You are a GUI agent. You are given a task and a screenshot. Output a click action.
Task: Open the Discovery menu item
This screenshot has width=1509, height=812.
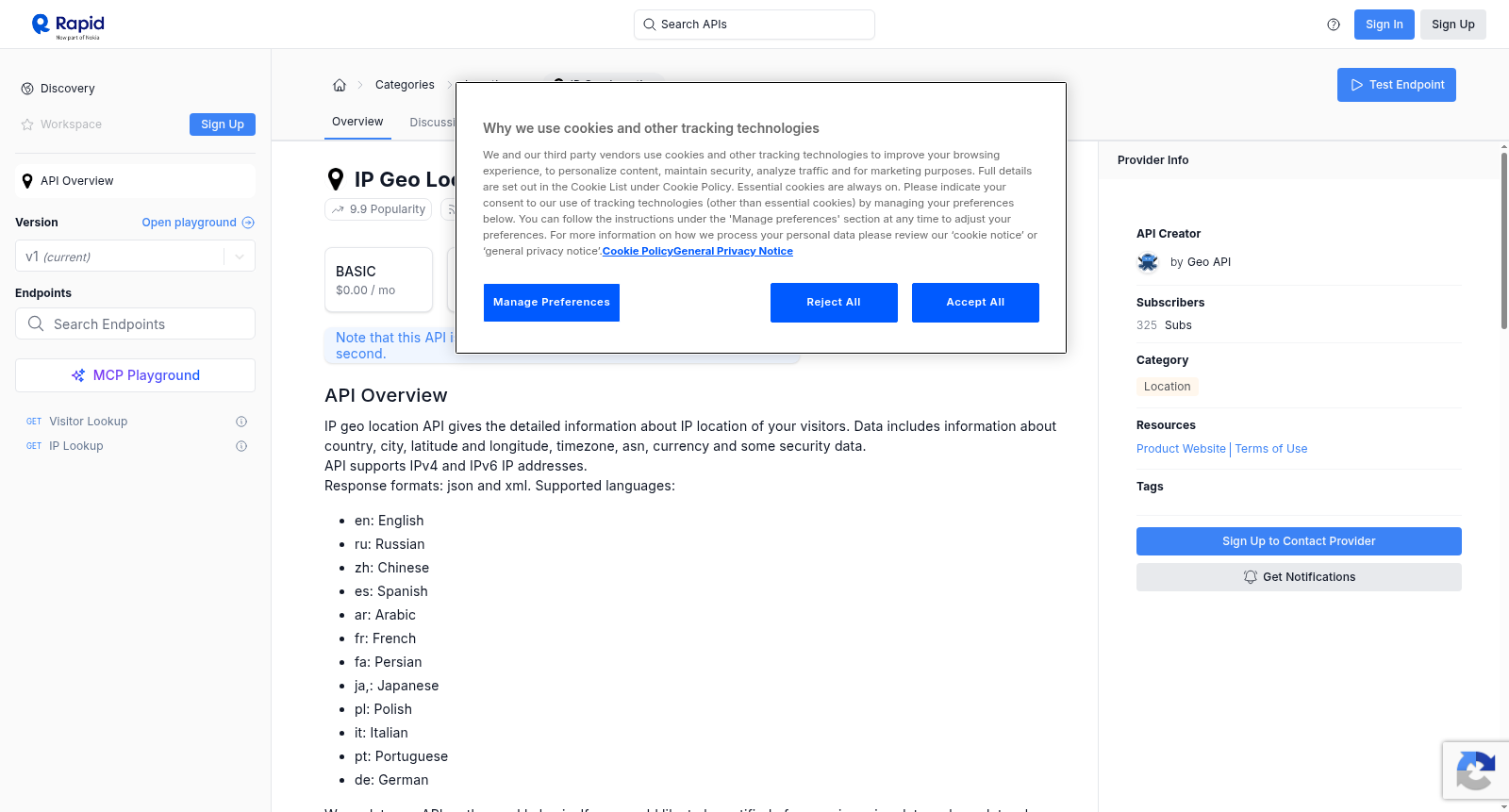pyautogui.click(x=67, y=89)
